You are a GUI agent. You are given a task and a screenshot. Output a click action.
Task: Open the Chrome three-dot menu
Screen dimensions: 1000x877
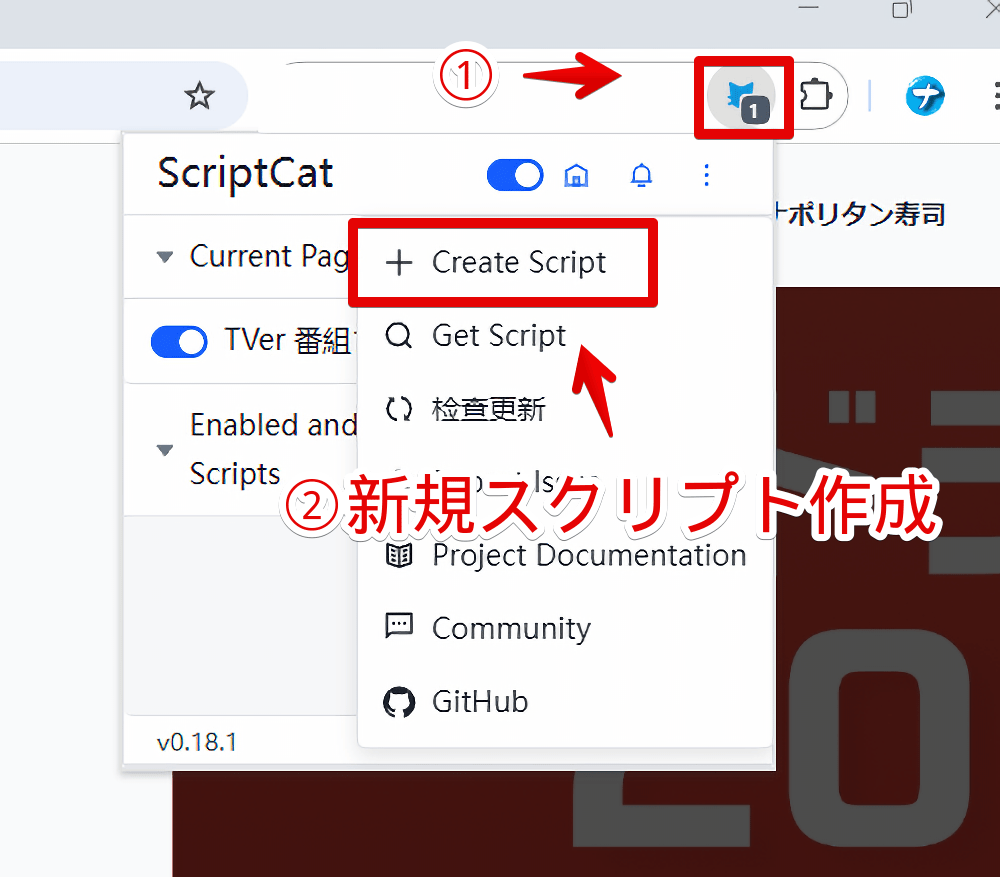[x=996, y=96]
